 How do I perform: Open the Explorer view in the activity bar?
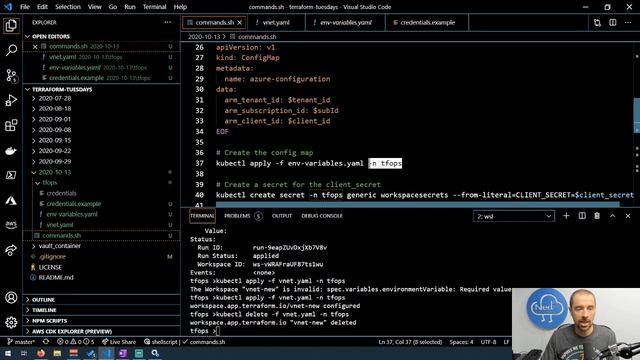[11, 26]
